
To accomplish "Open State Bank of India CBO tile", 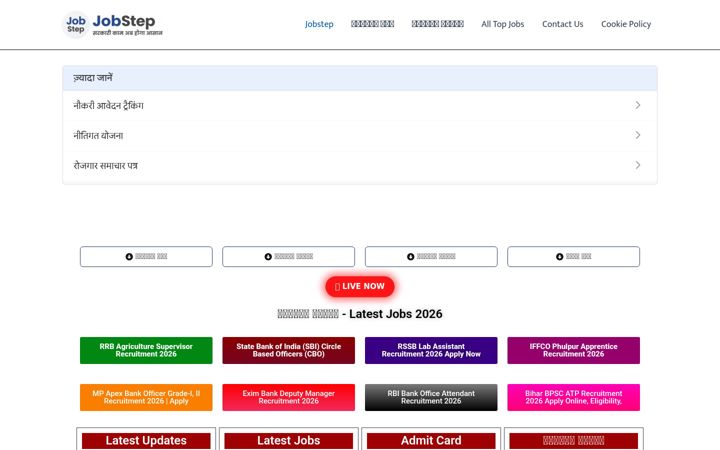I will coord(288,350).
